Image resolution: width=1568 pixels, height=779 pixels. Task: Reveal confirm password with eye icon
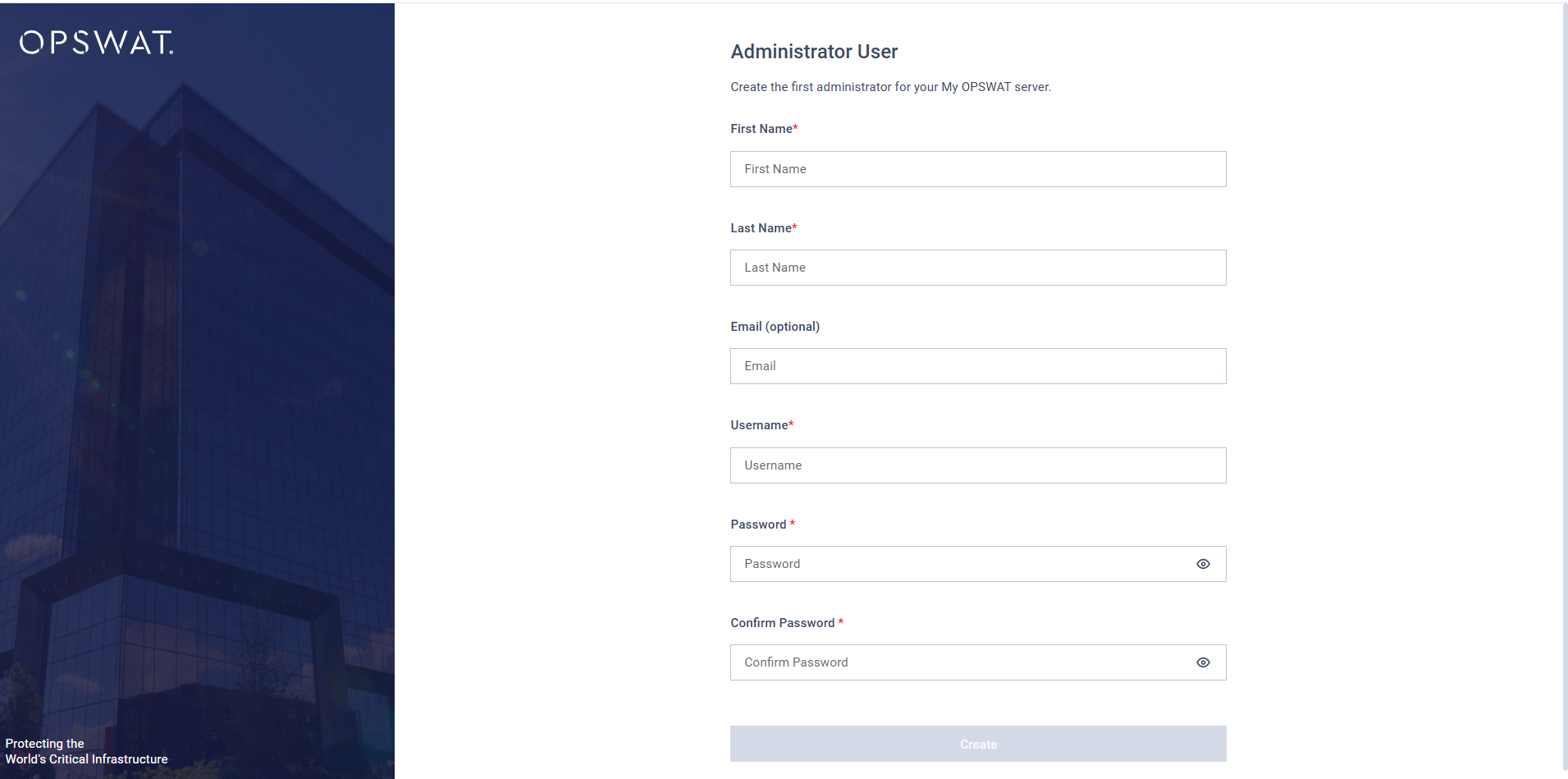[1203, 662]
